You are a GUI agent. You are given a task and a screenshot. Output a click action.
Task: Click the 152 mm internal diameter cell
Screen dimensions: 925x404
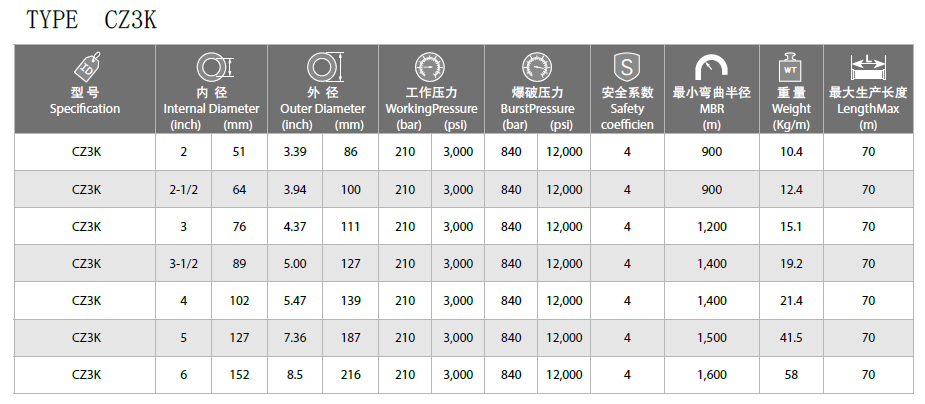coord(239,374)
